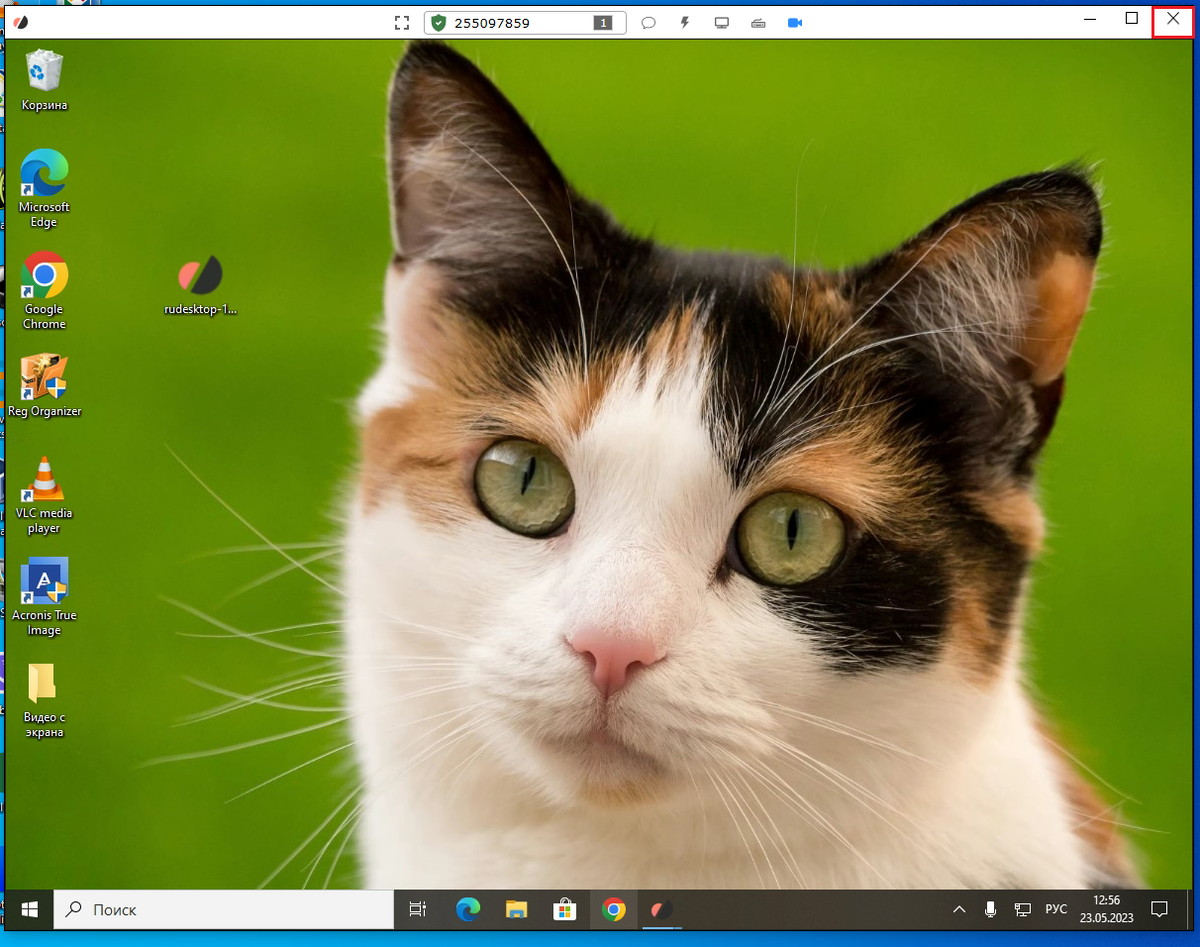Open the actions menu via lightning icon
This screenshot has height=947, width=1200.
[x=684, y=22]
